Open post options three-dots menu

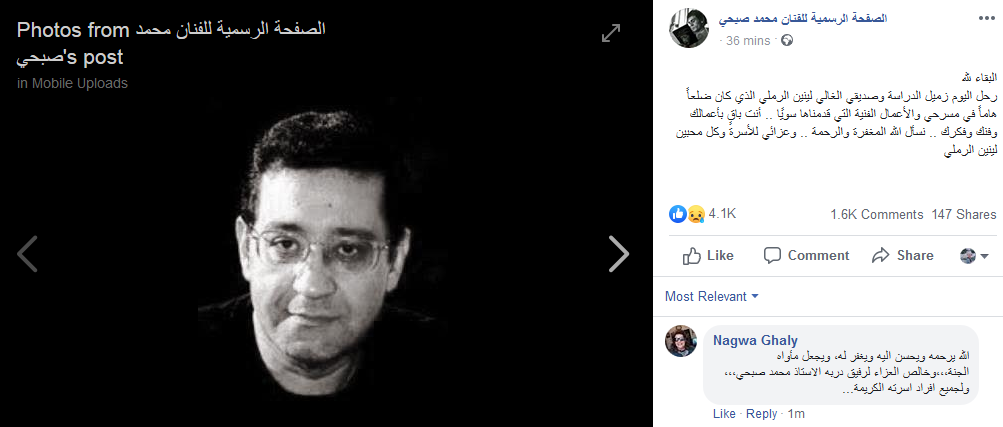pyautogui.click(x=987, y=19)
